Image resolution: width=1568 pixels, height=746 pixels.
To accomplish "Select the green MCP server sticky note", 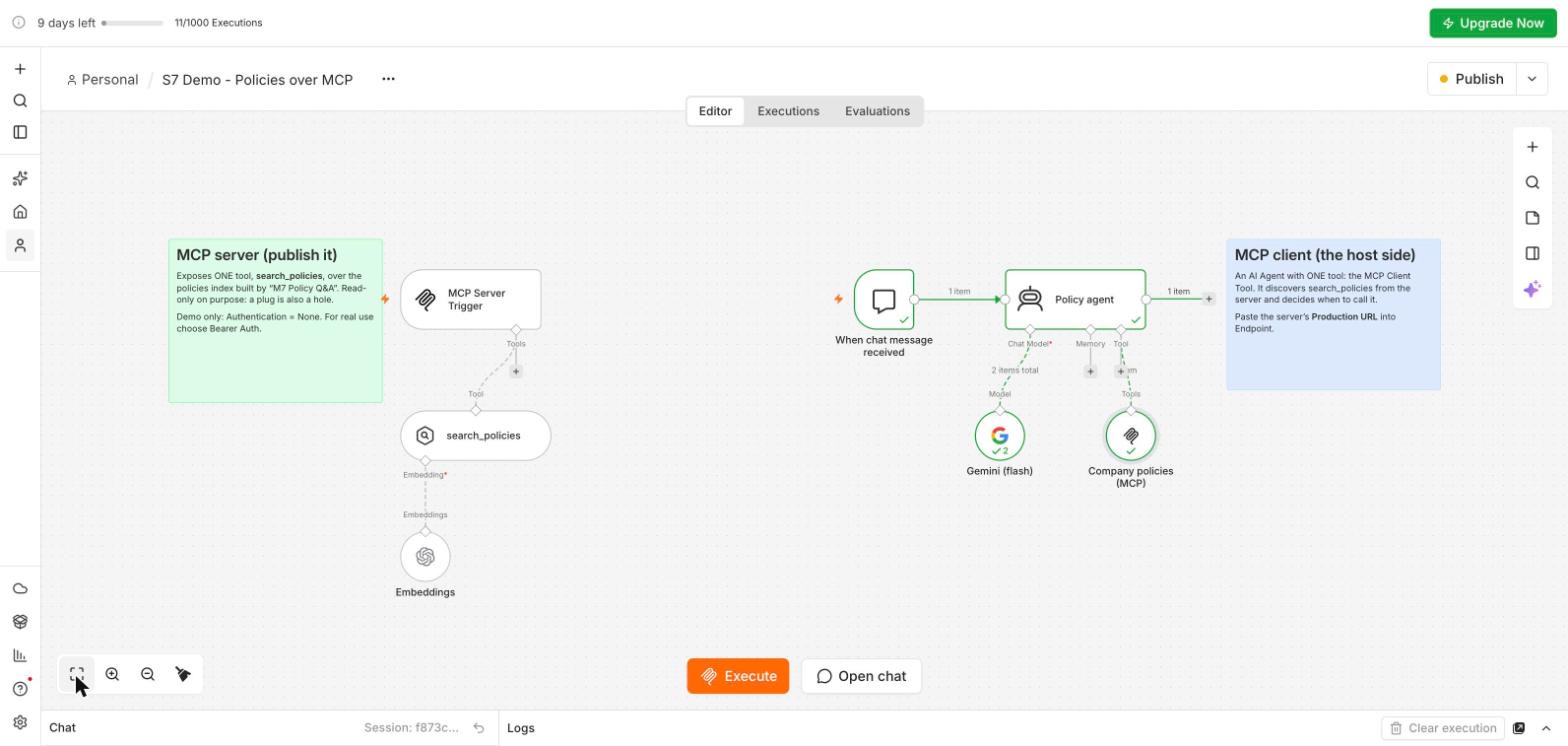I will (275, 321).
